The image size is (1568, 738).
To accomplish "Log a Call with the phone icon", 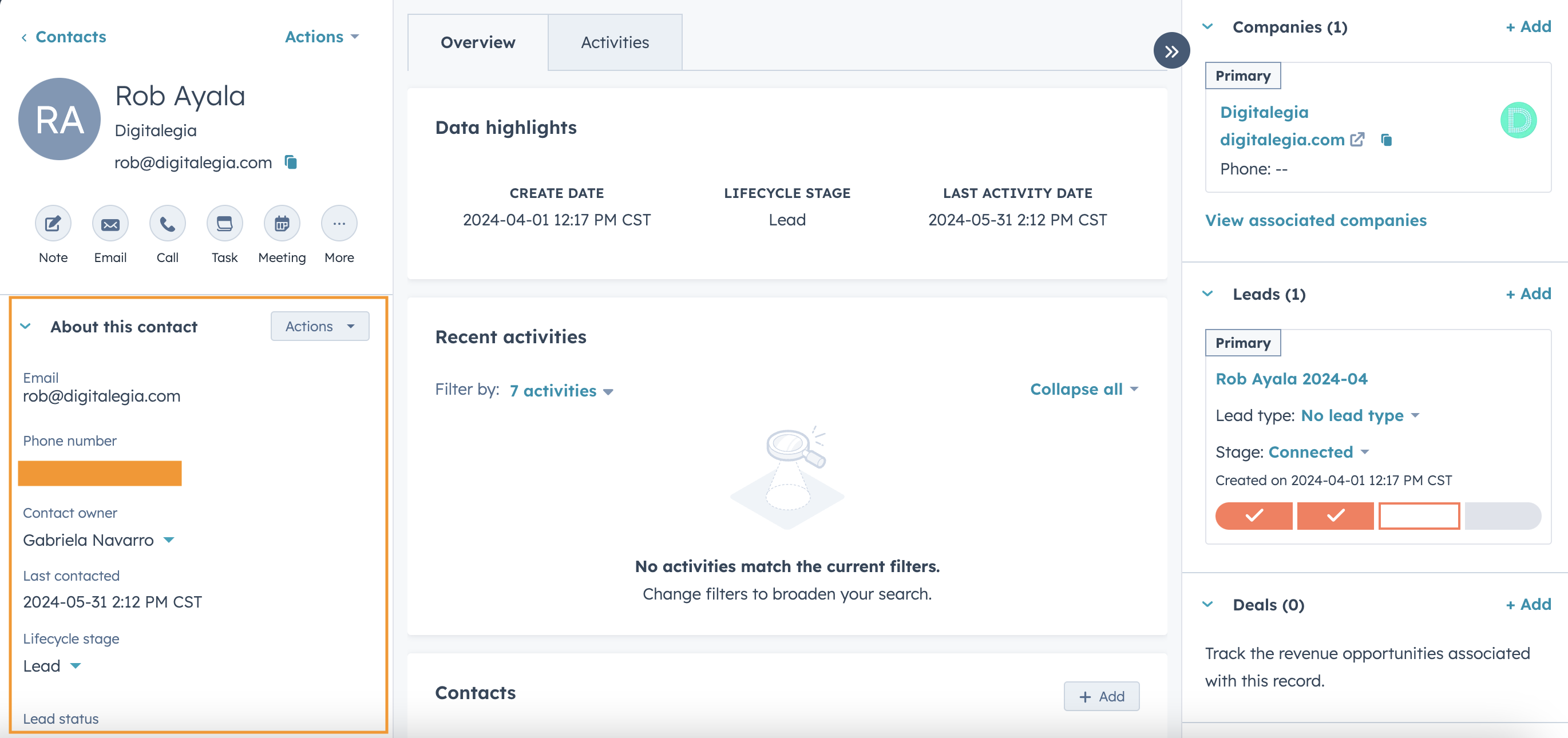I will click(x=168, y=223).
